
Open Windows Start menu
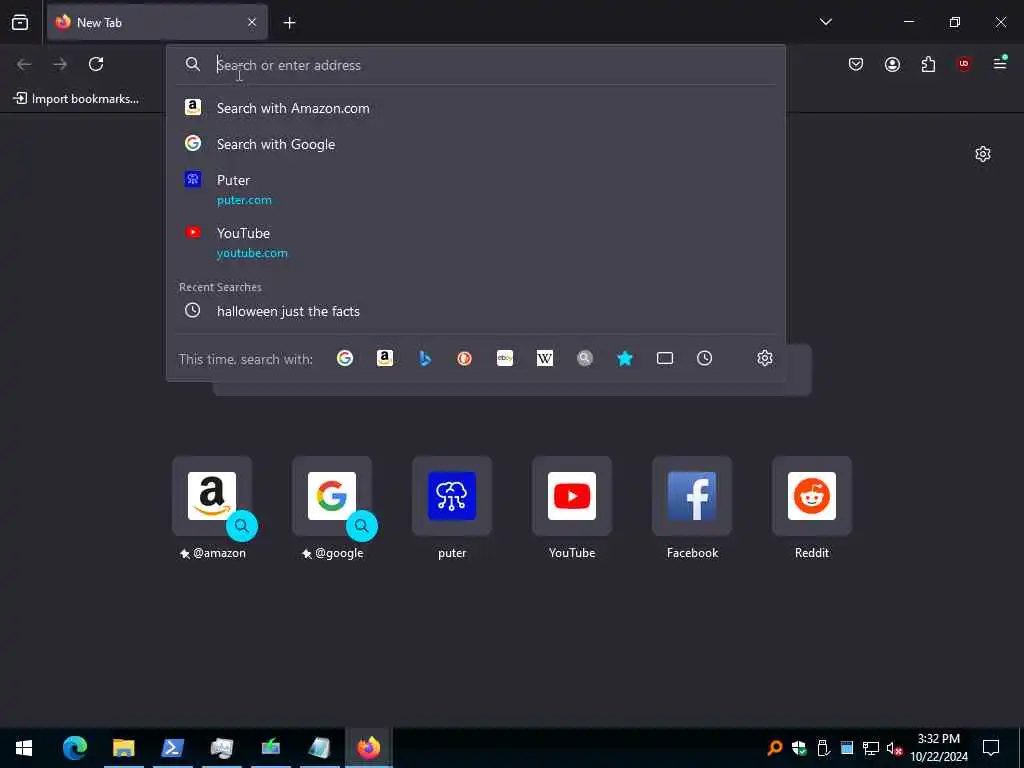pos(24,748)
